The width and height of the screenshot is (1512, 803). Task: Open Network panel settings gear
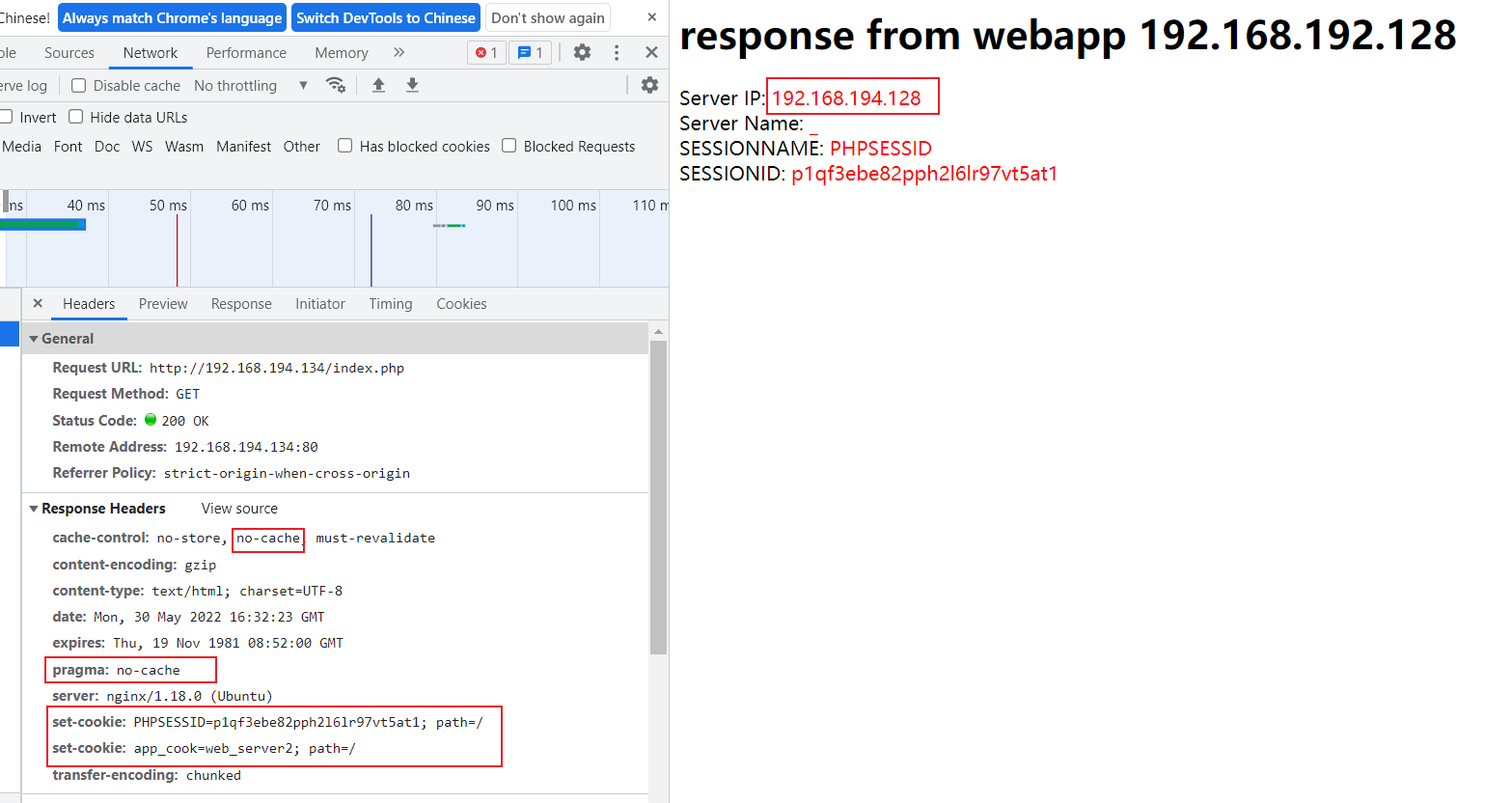coord(649,85)
